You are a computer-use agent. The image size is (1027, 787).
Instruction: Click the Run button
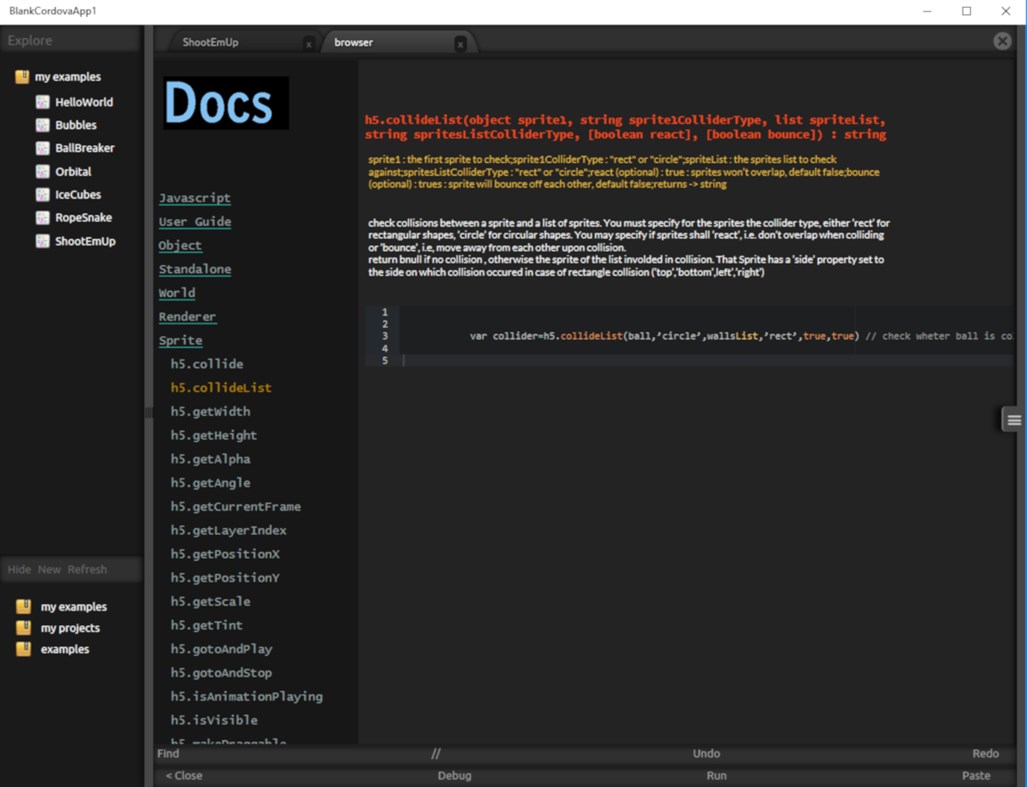(x=717, y=775)
